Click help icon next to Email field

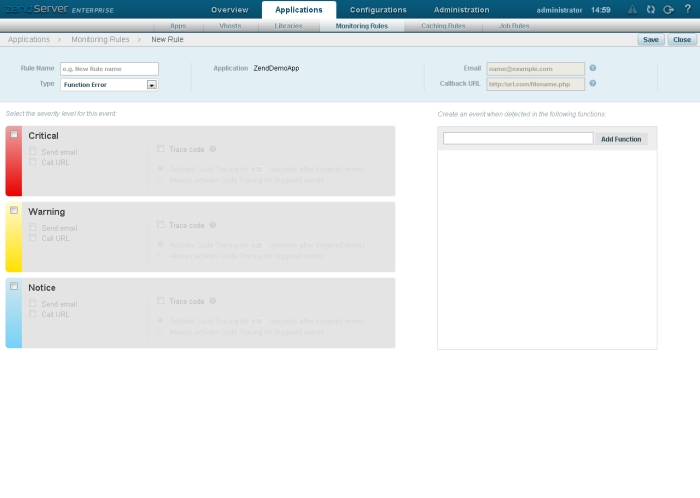[x=593, y=68]
